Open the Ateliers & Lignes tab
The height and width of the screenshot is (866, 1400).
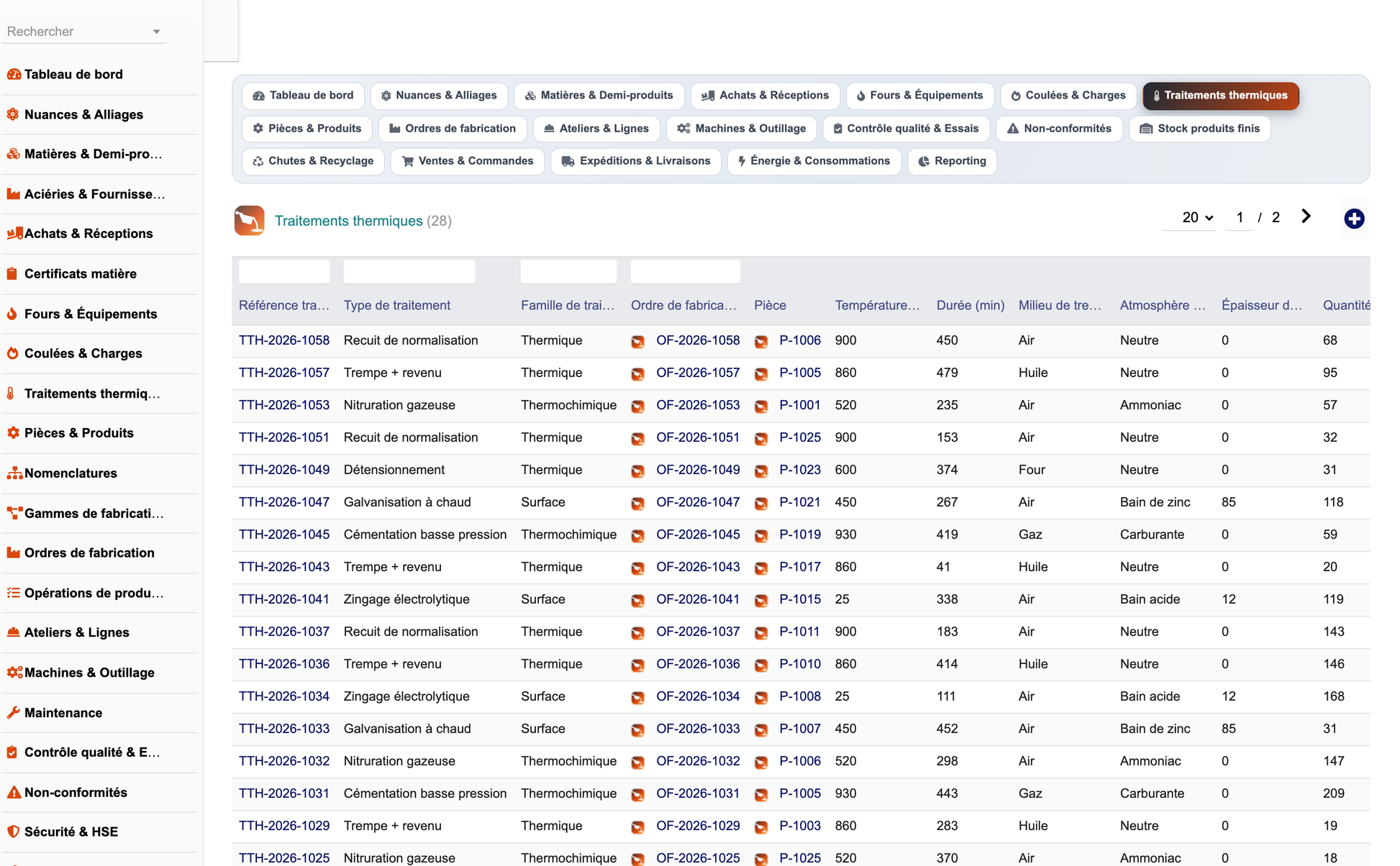pos(596,128)
